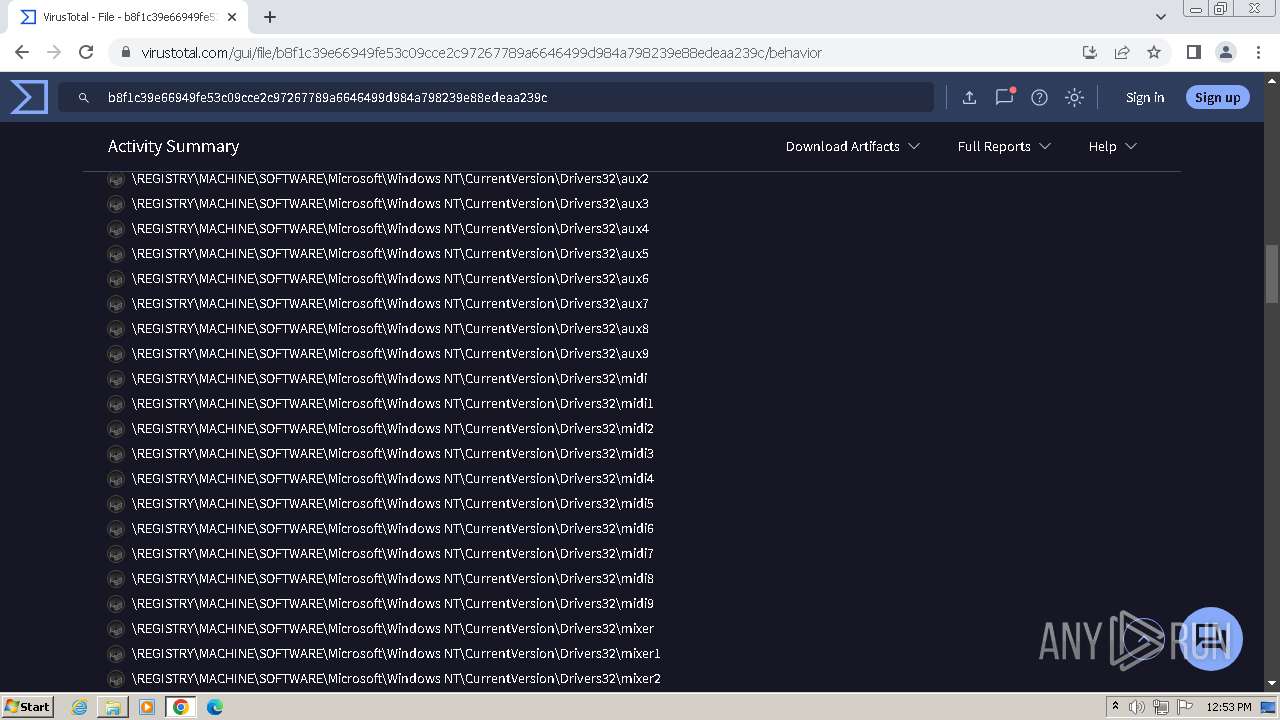Click the page vertical scrollbar thumb
This screenshot has height=720, width=1280.
pos(1272,273)
